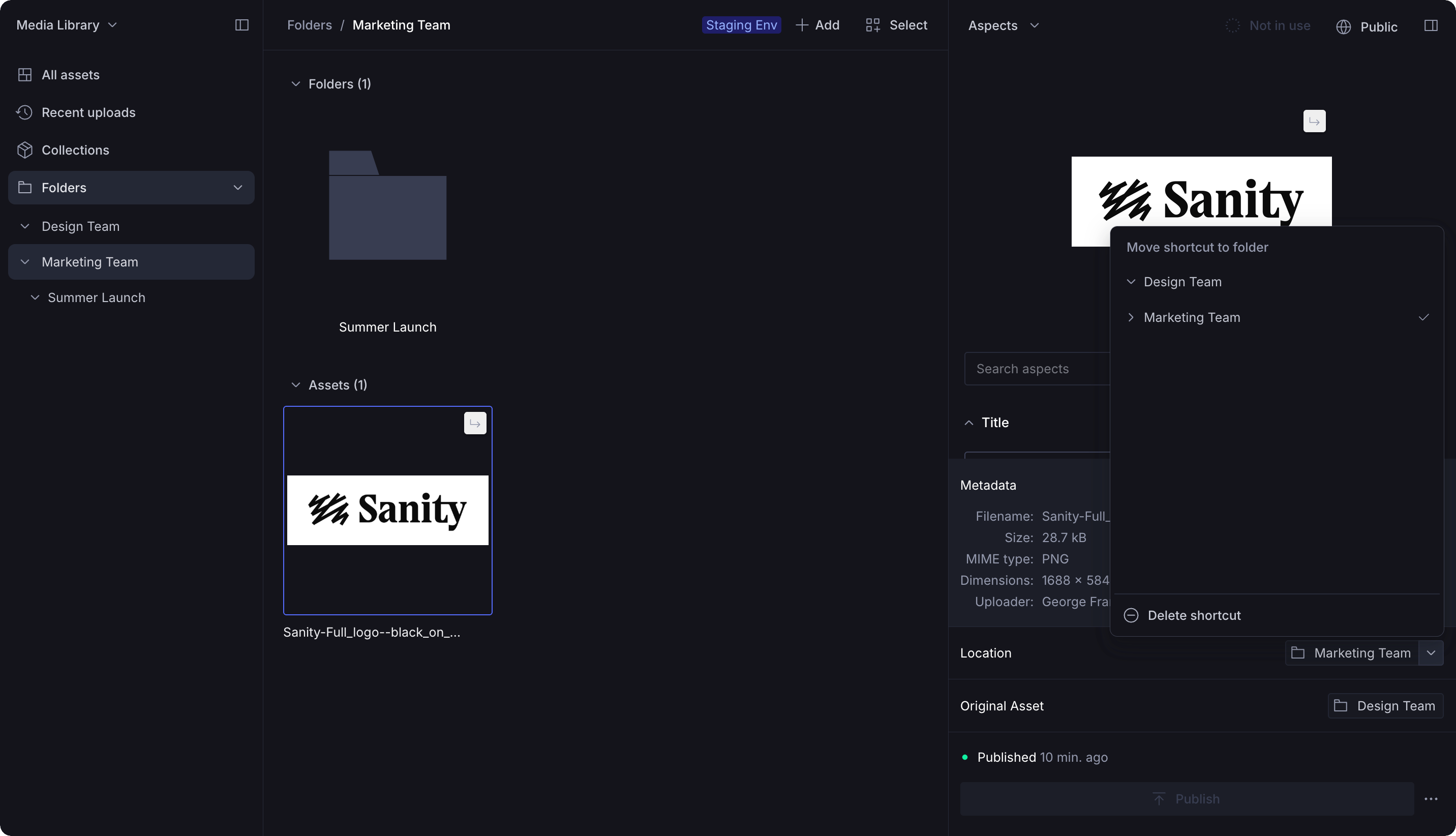Click the minus-circle Delete shortcut icon

click(x=1131, y=615)
